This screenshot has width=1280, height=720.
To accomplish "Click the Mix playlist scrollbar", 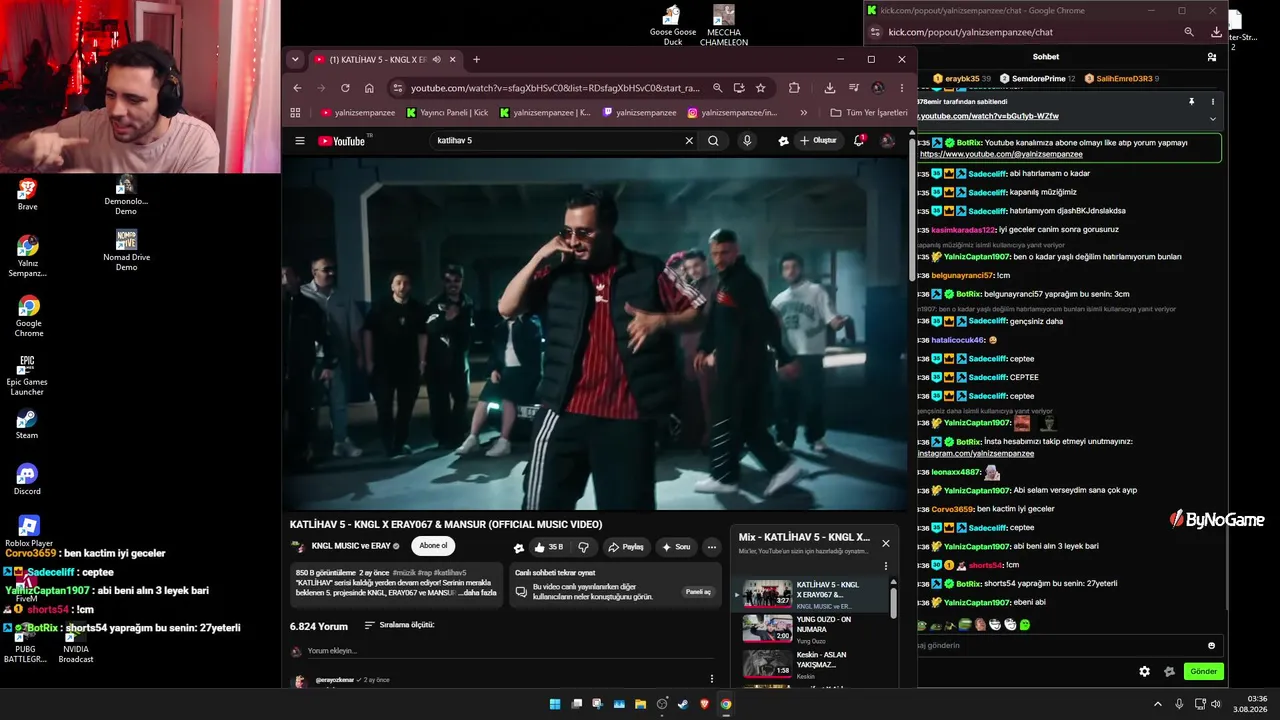I will click(x=893, y=603).
